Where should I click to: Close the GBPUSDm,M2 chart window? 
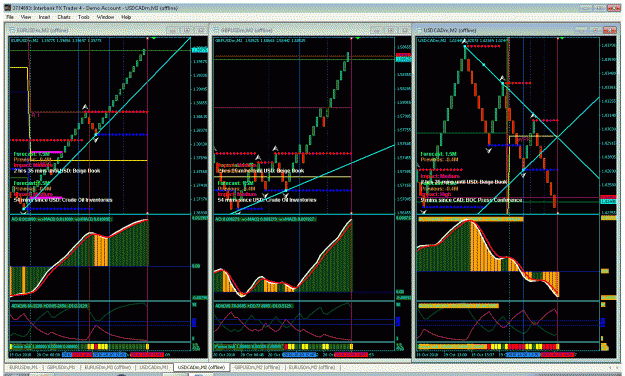click(x=404, y=30)
